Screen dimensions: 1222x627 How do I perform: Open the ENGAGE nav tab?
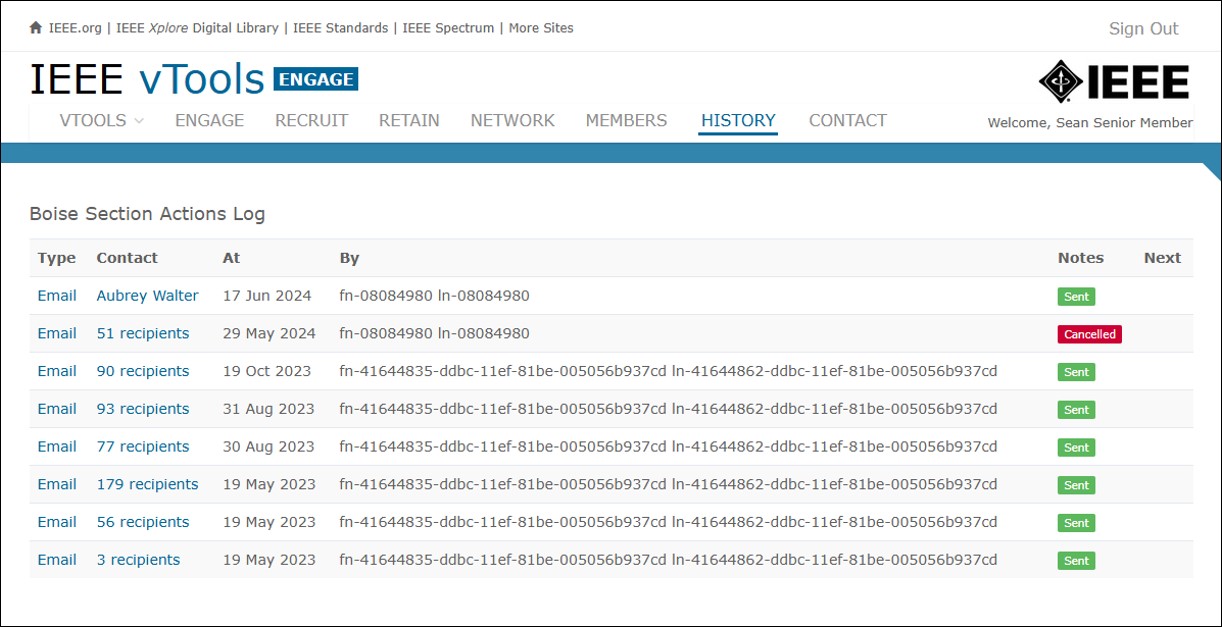coord(209,120)
